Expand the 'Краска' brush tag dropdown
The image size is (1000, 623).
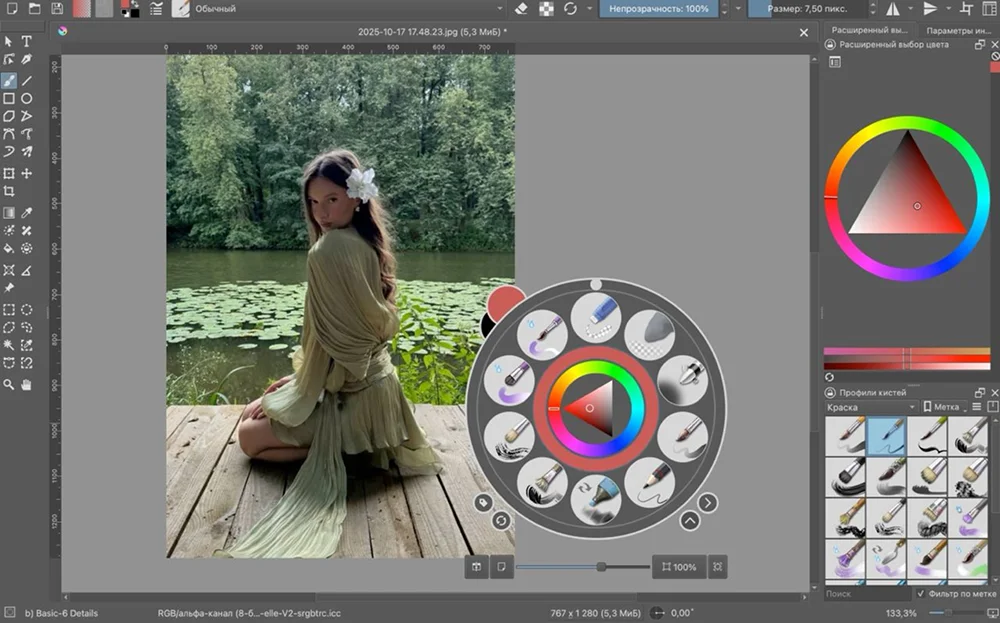(x=870, y=407)
